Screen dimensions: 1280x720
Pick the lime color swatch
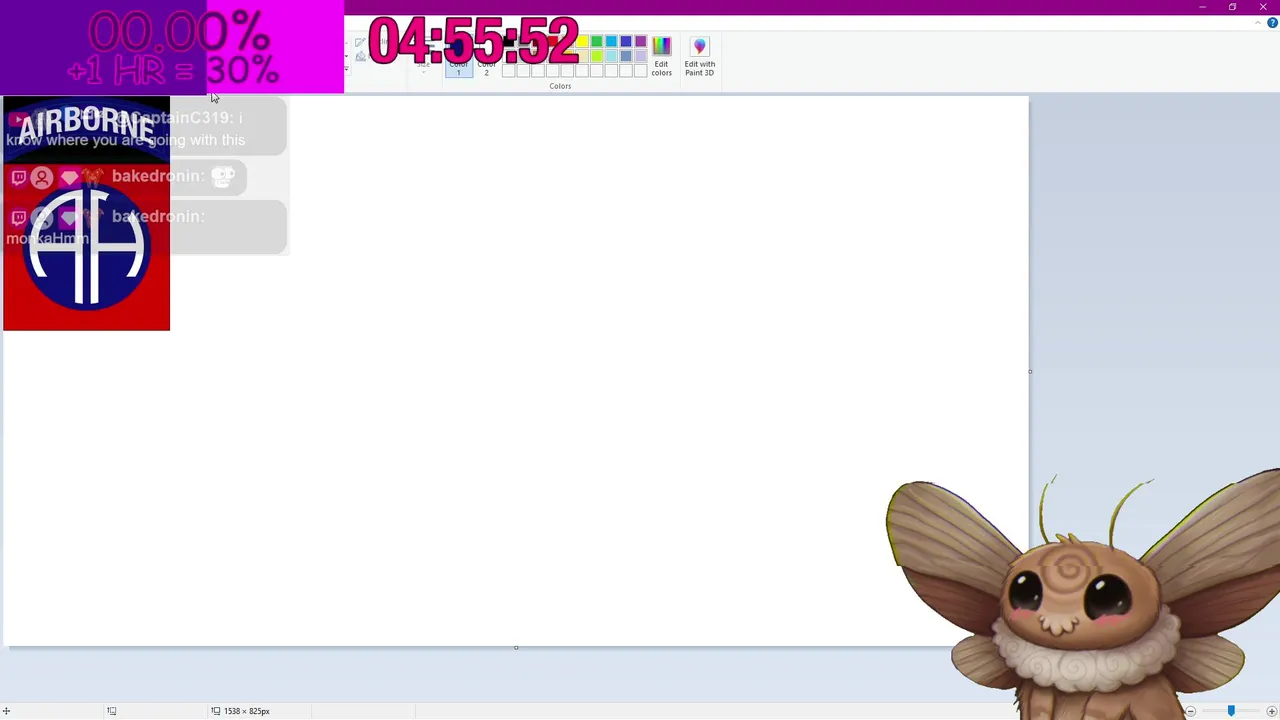click(x=597, y=56)
